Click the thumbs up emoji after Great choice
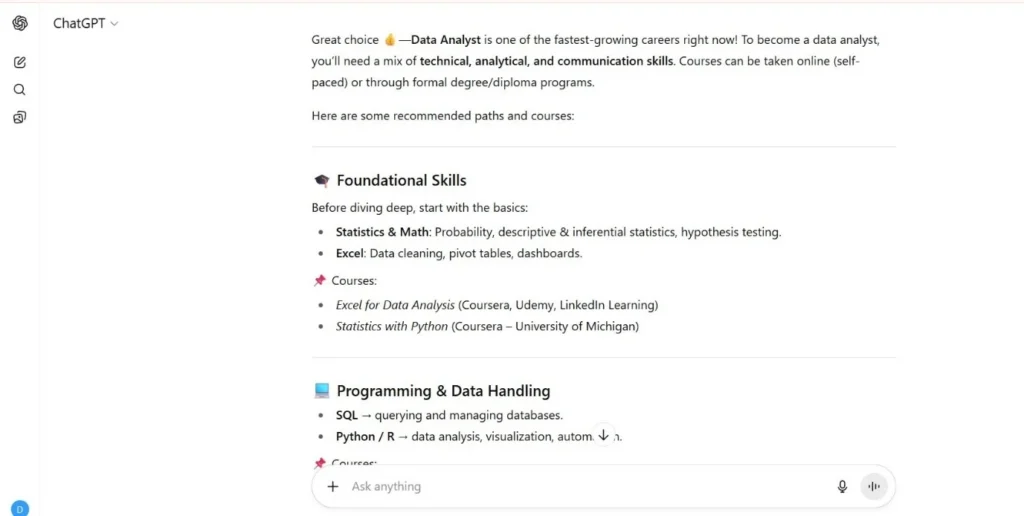Viewport: 1024px width, 516px height. tap(390, 40)
